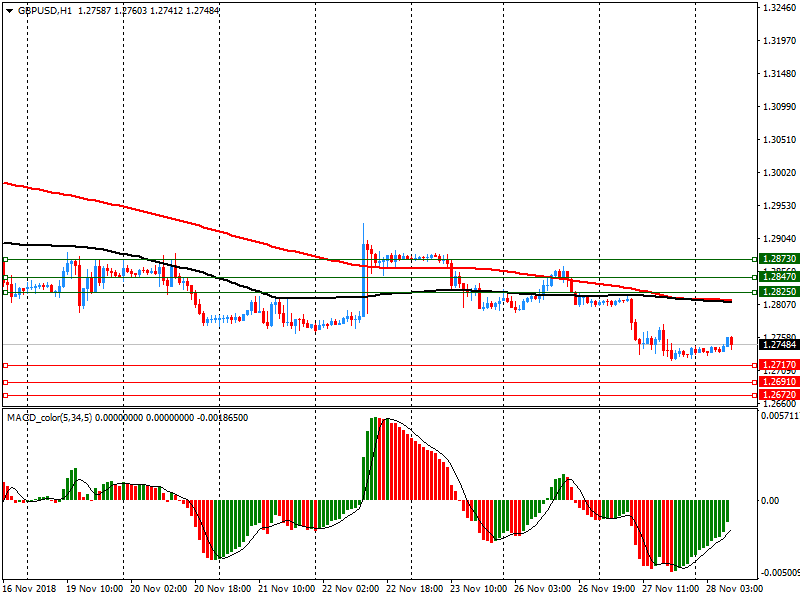
Task: Click the 22 Nov 18:00 time axis label
Action: [413, 590]
